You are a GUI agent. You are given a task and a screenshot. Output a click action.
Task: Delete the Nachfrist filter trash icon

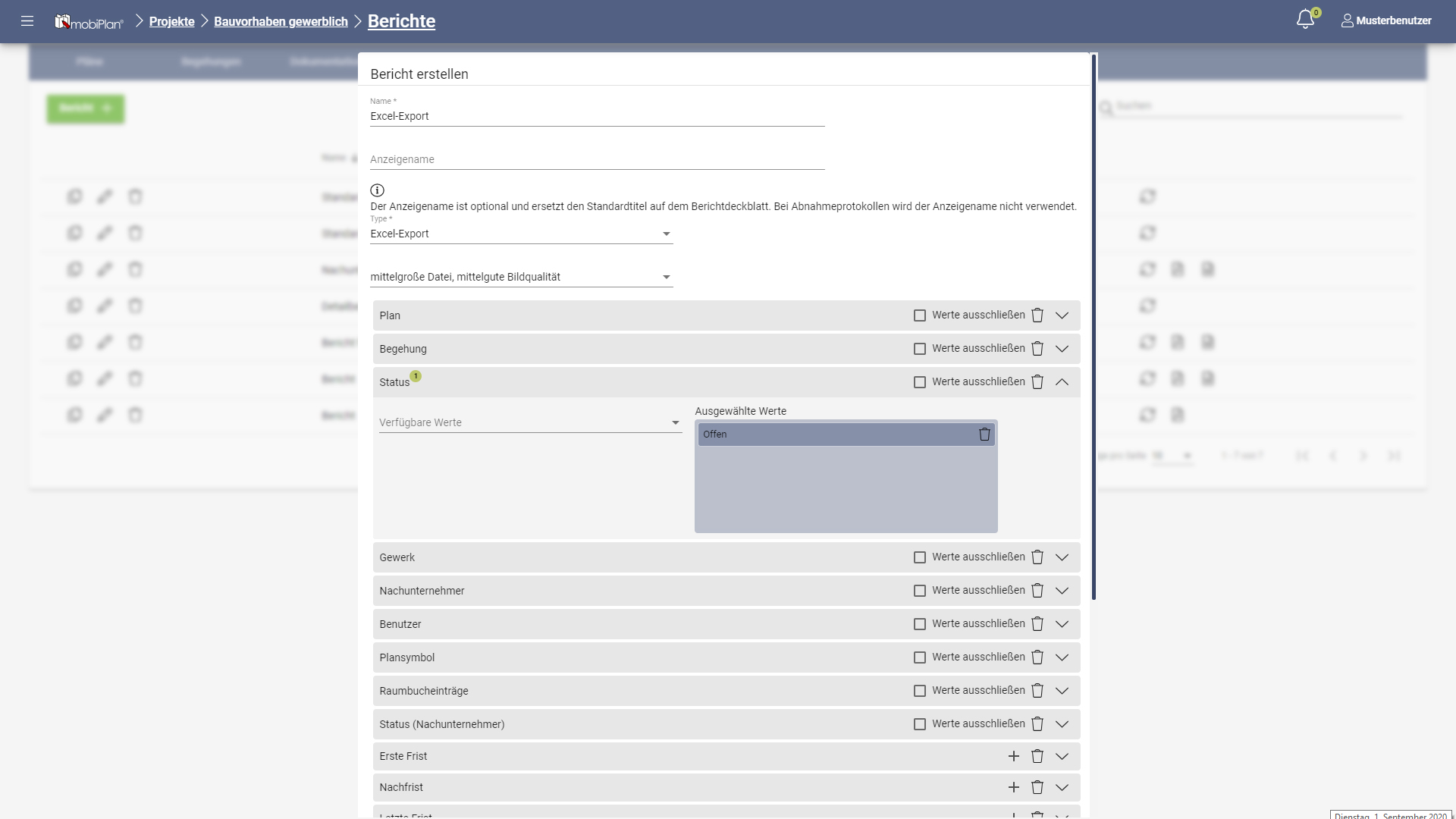click(x=1037, y=787)
